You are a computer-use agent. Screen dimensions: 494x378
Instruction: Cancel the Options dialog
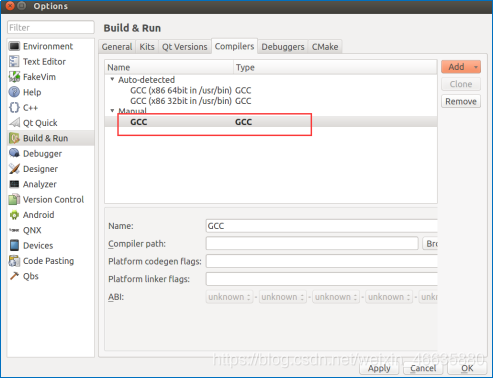point(423,368)
